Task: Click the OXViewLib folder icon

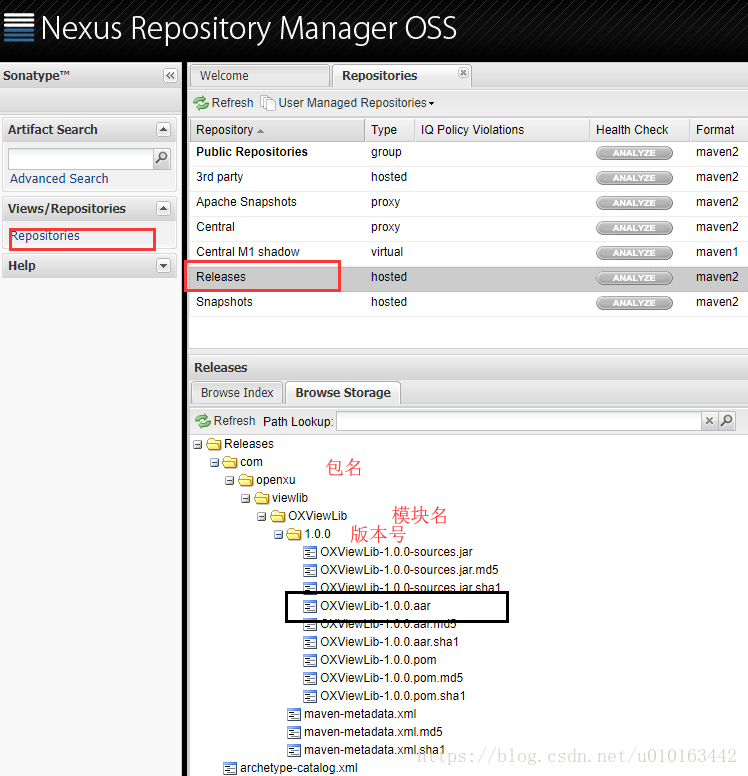Action: coord(278,516)
